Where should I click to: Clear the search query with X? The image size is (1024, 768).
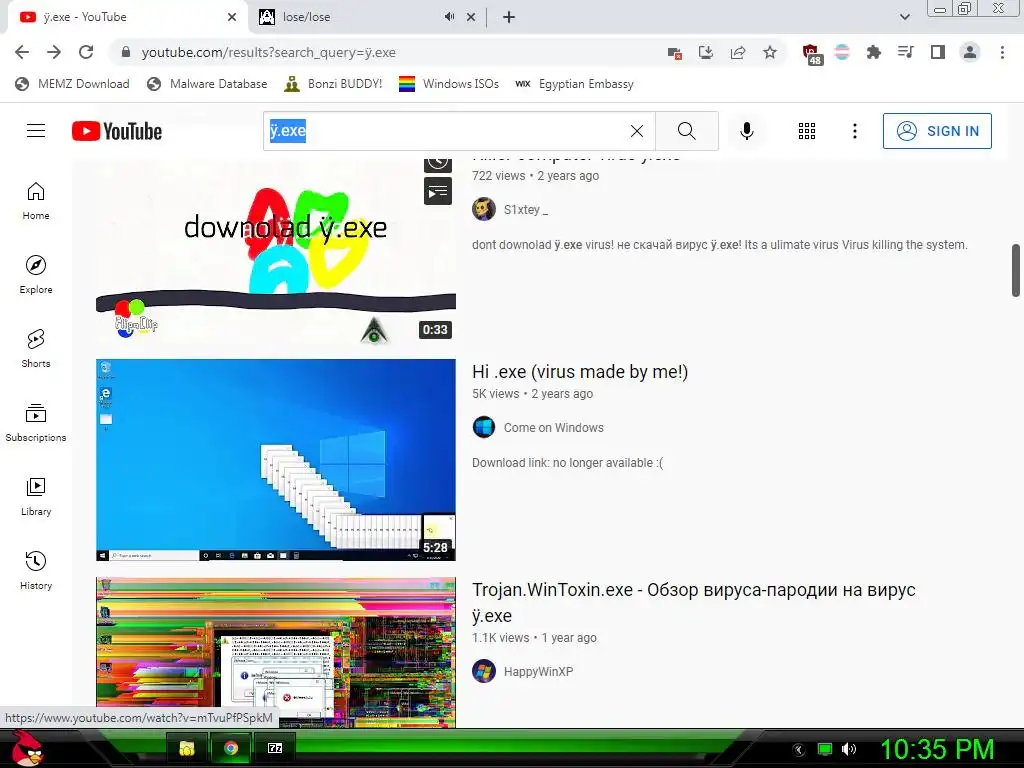pos(637,131)
